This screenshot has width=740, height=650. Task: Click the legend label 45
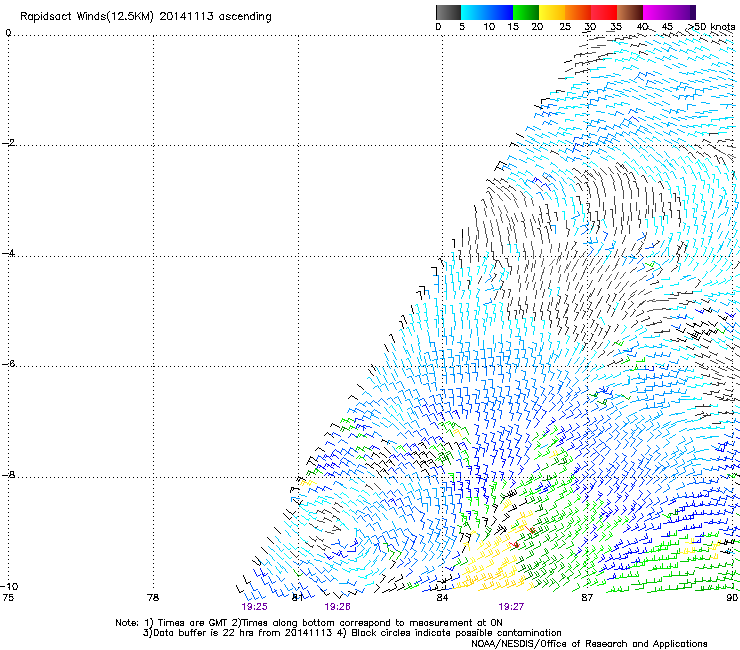pyautogui.click(x=667, y=27)
